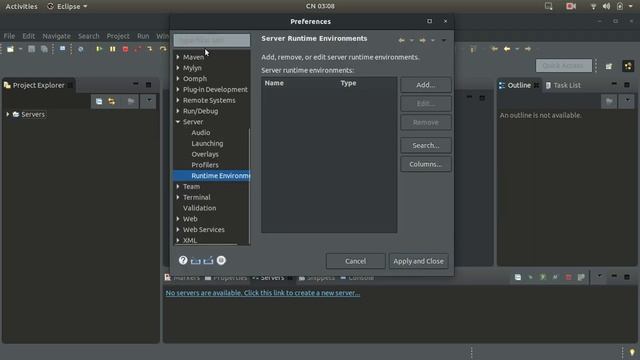Click Apply and Close button
The image size is (640, 360).
coord(419,261)
